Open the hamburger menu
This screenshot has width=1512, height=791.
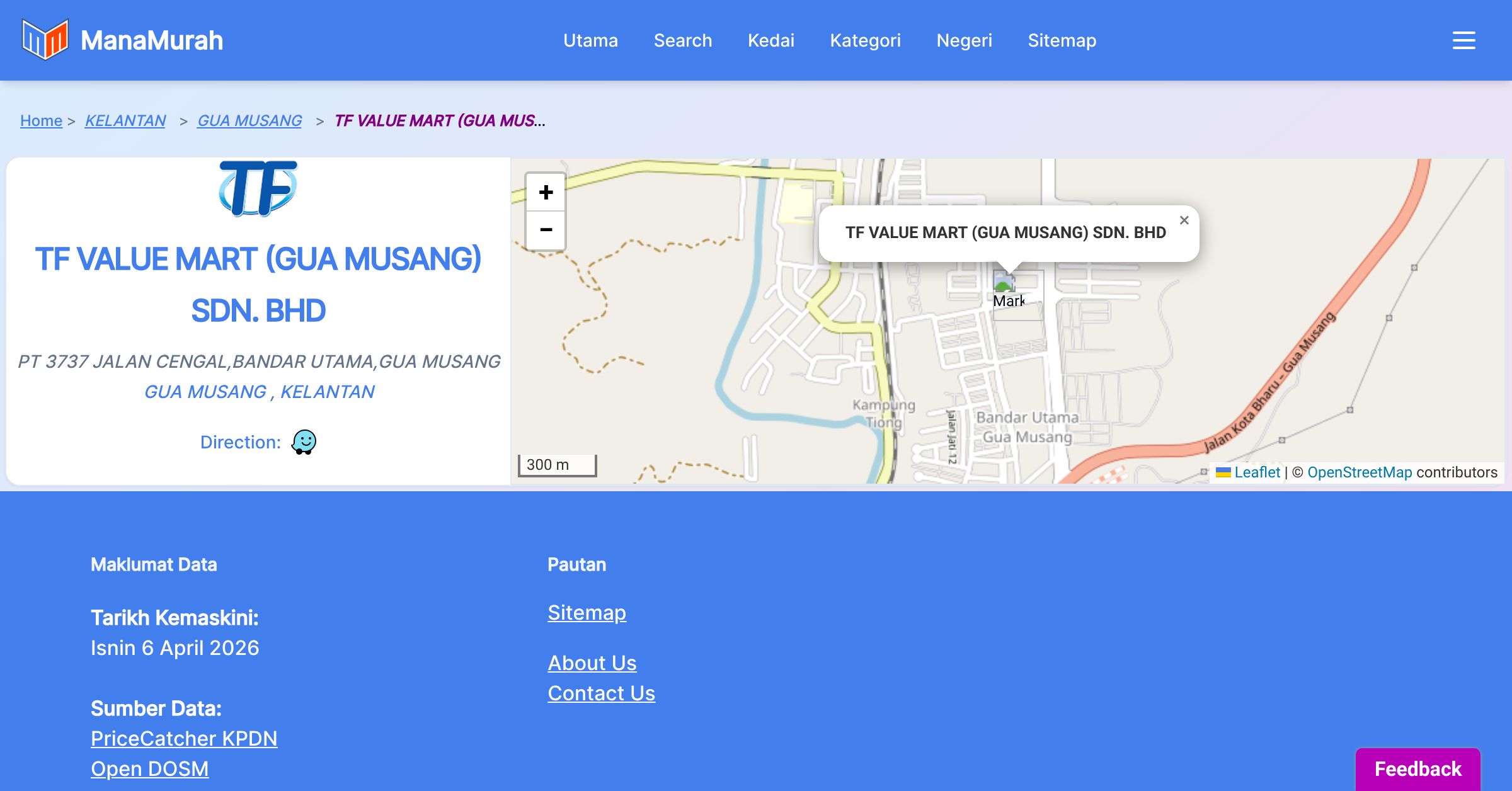[1463, 40]
